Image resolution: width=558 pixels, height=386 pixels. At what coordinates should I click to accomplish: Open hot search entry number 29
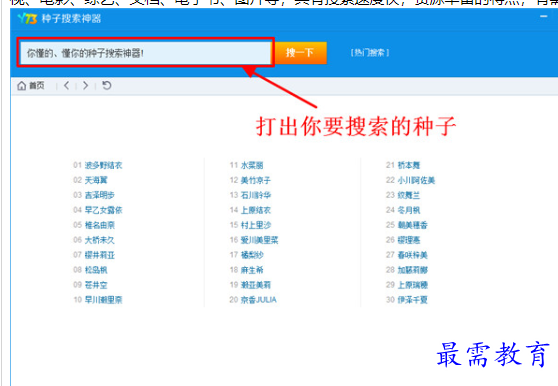412,285
